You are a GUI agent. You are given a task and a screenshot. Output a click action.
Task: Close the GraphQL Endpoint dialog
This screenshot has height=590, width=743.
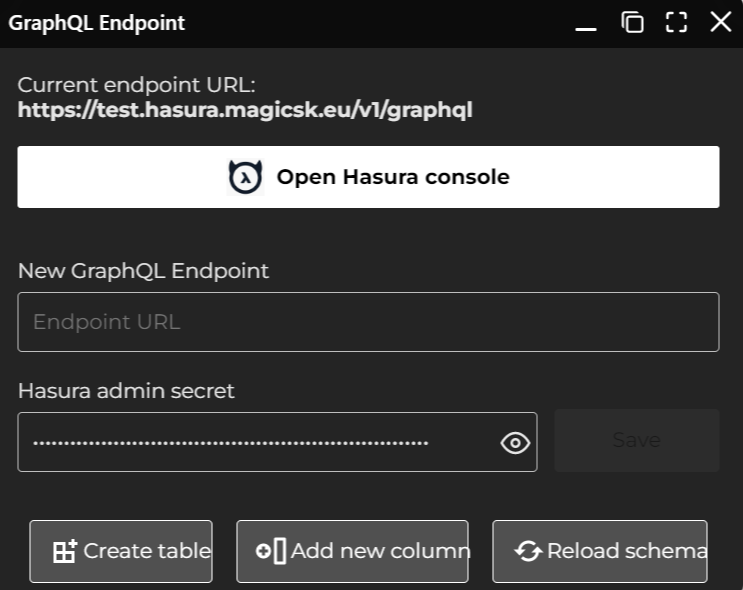[721, 22]
